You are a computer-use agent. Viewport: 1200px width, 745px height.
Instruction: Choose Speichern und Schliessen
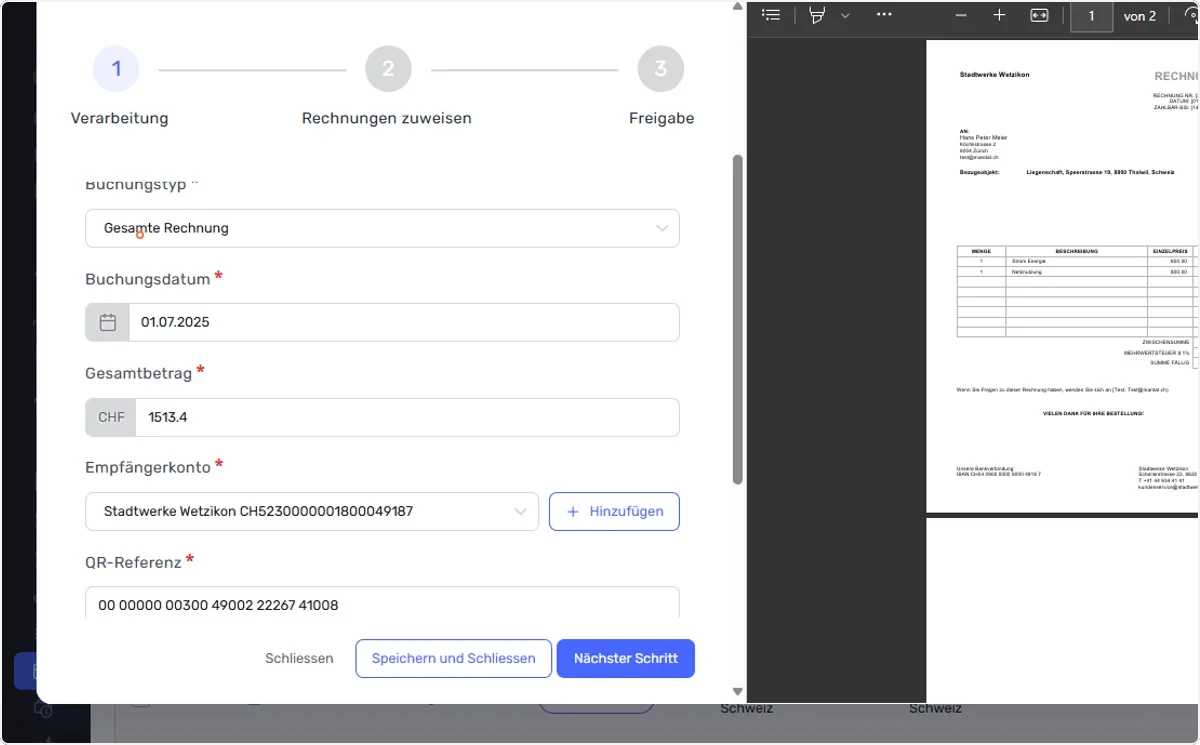pyautogui.click(x=454, y=658)
